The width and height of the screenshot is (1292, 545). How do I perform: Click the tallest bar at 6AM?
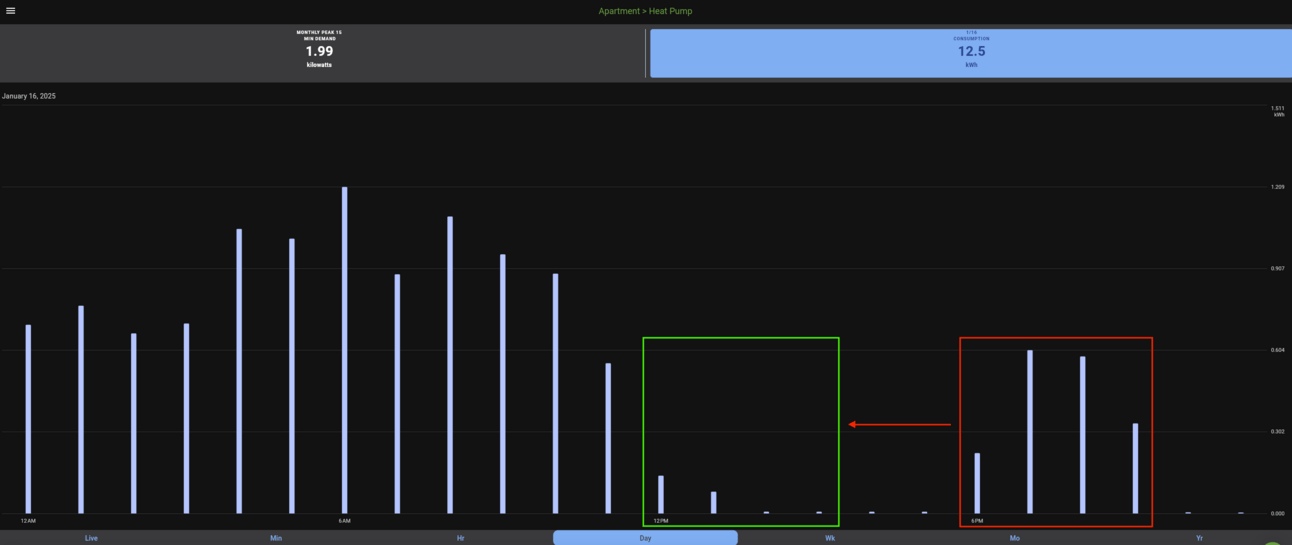click(344, 350)
